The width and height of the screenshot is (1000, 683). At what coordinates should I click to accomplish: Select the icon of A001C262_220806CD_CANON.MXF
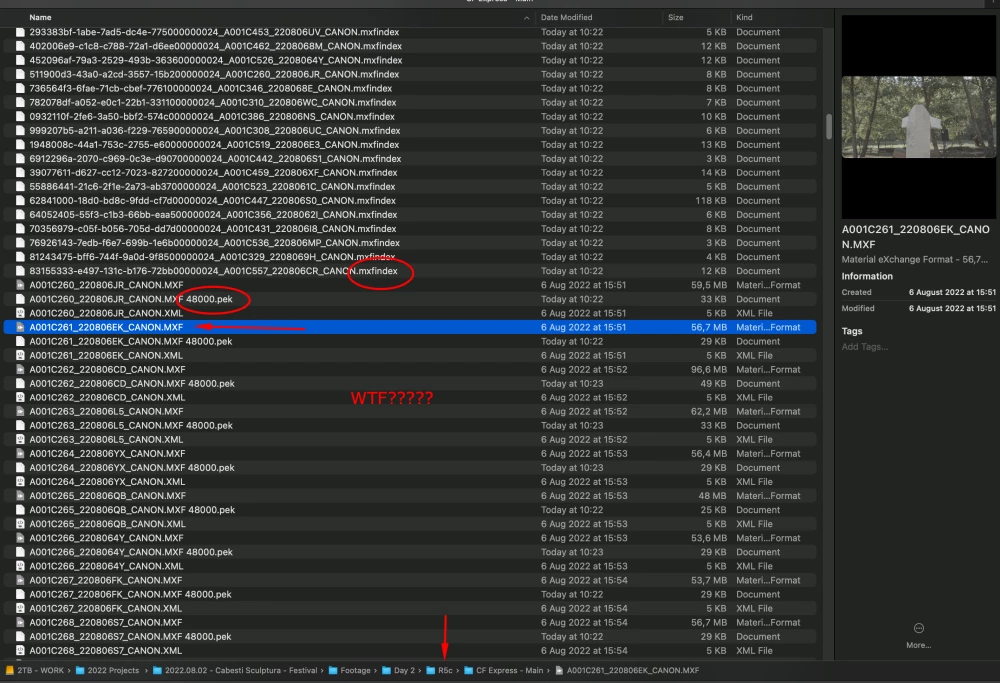(x=20, y=369)
